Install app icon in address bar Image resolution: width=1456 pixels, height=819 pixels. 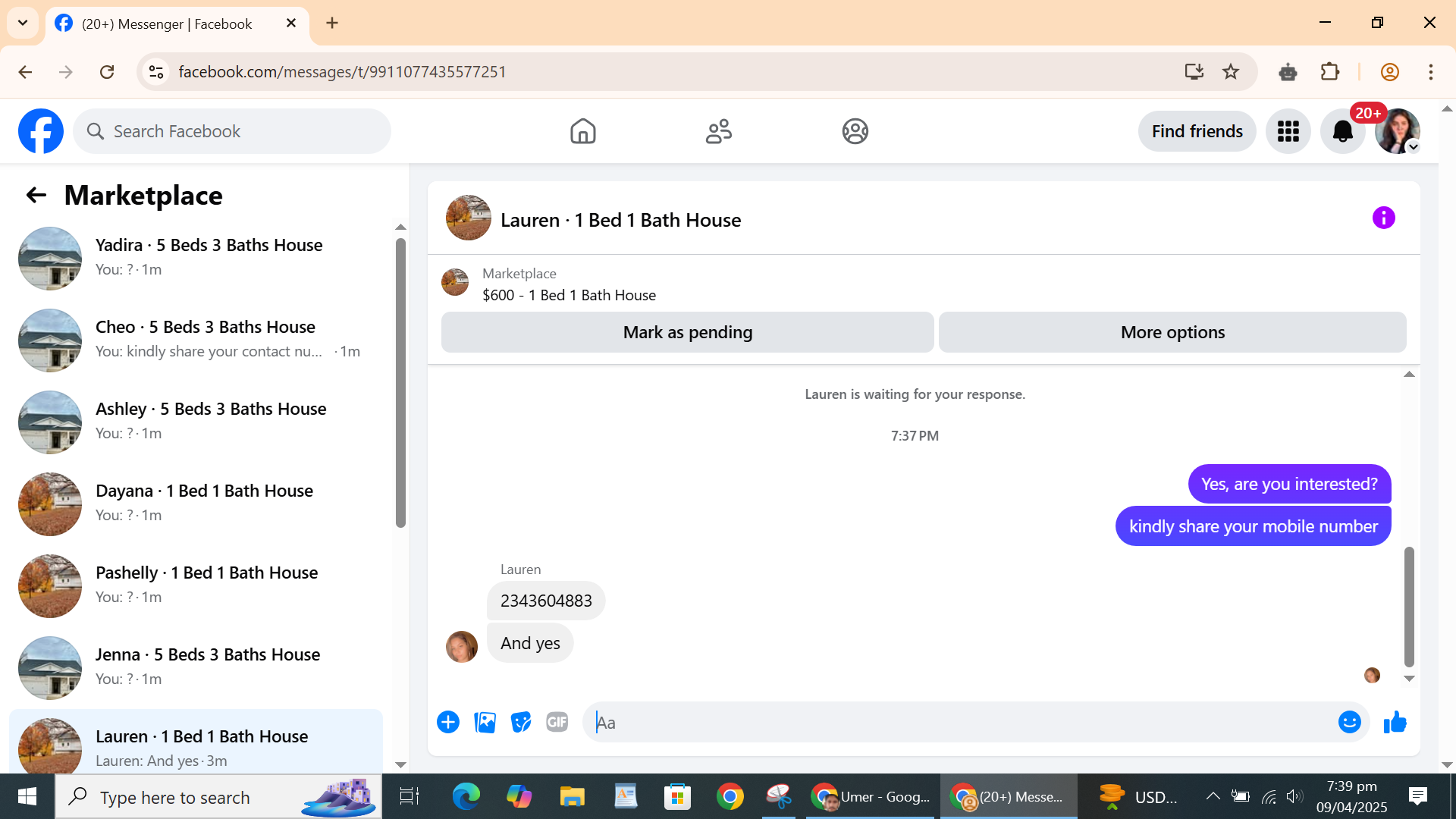pos(1194,72)
